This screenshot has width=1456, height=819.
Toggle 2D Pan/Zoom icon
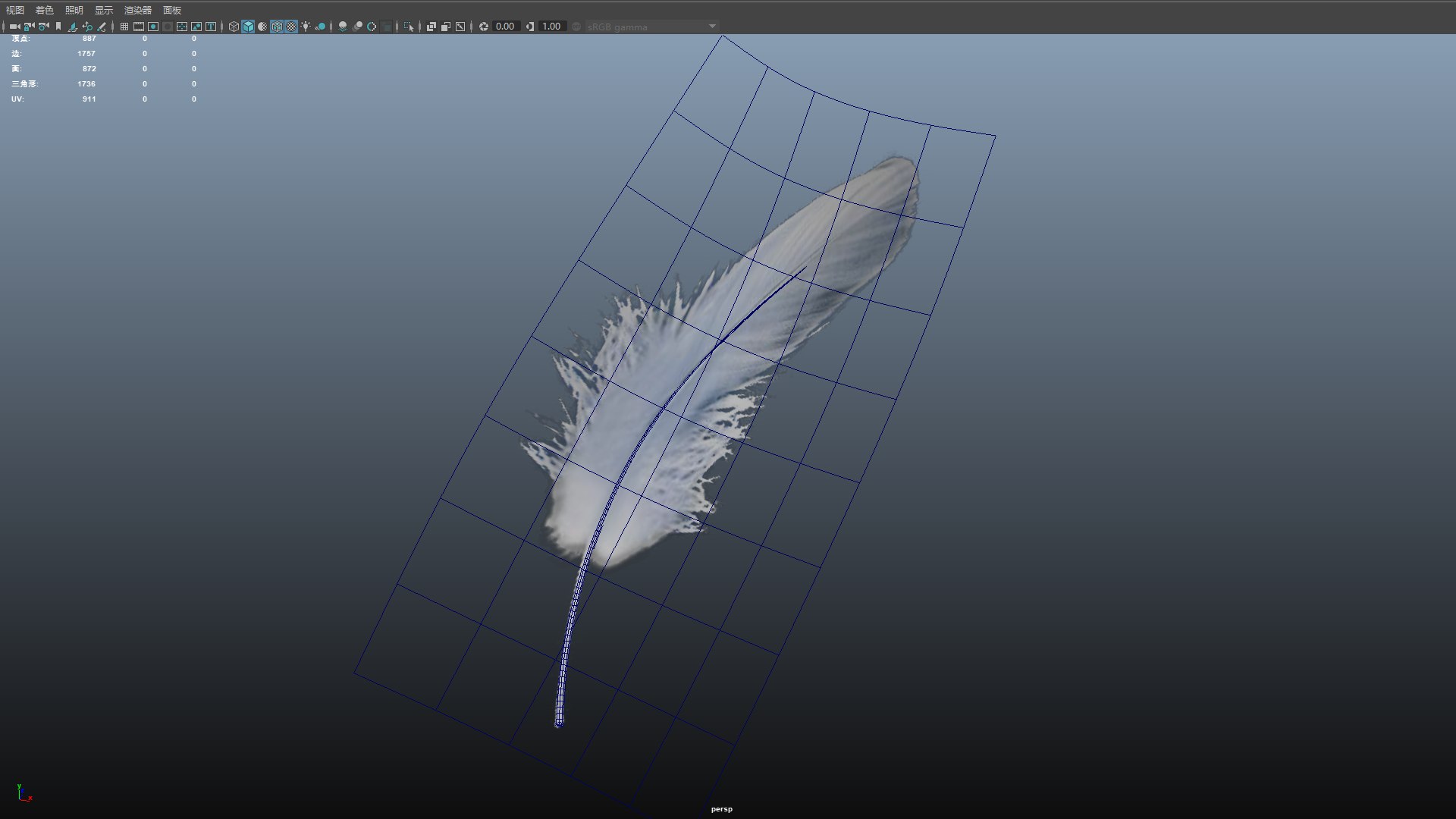[87, 27]
